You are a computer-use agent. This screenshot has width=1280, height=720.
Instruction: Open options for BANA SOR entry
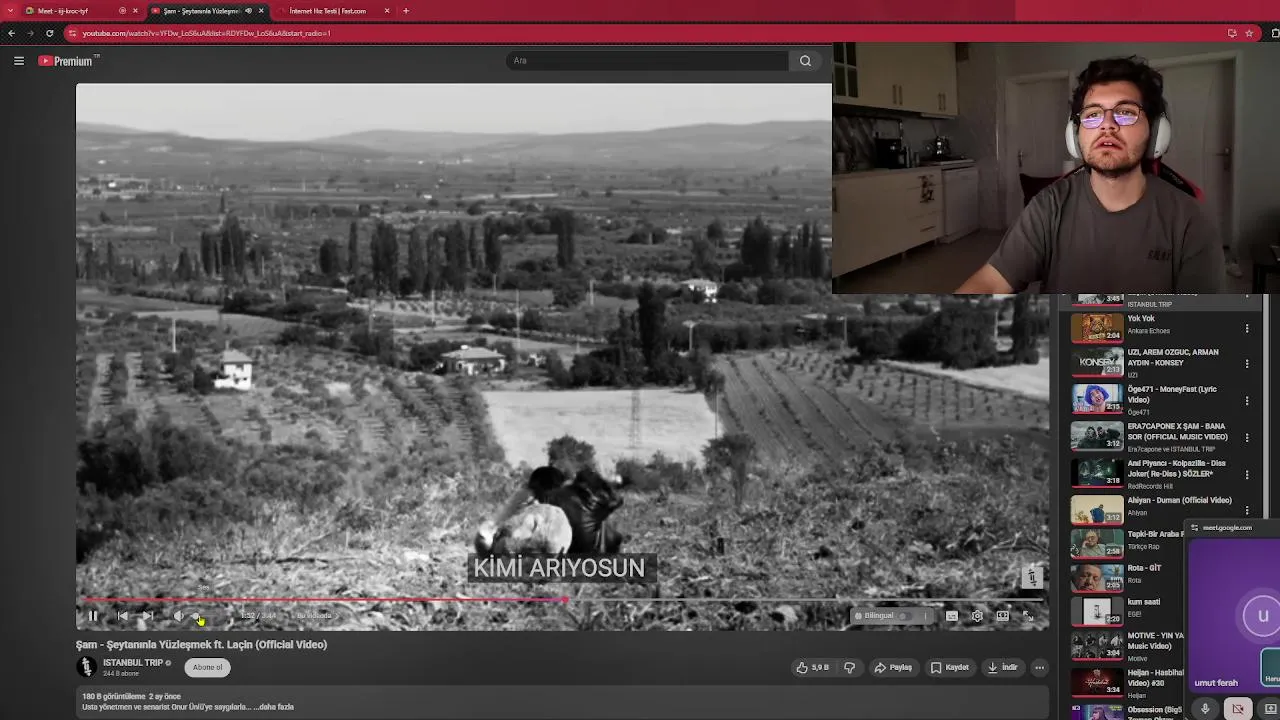pos(1247,437)
